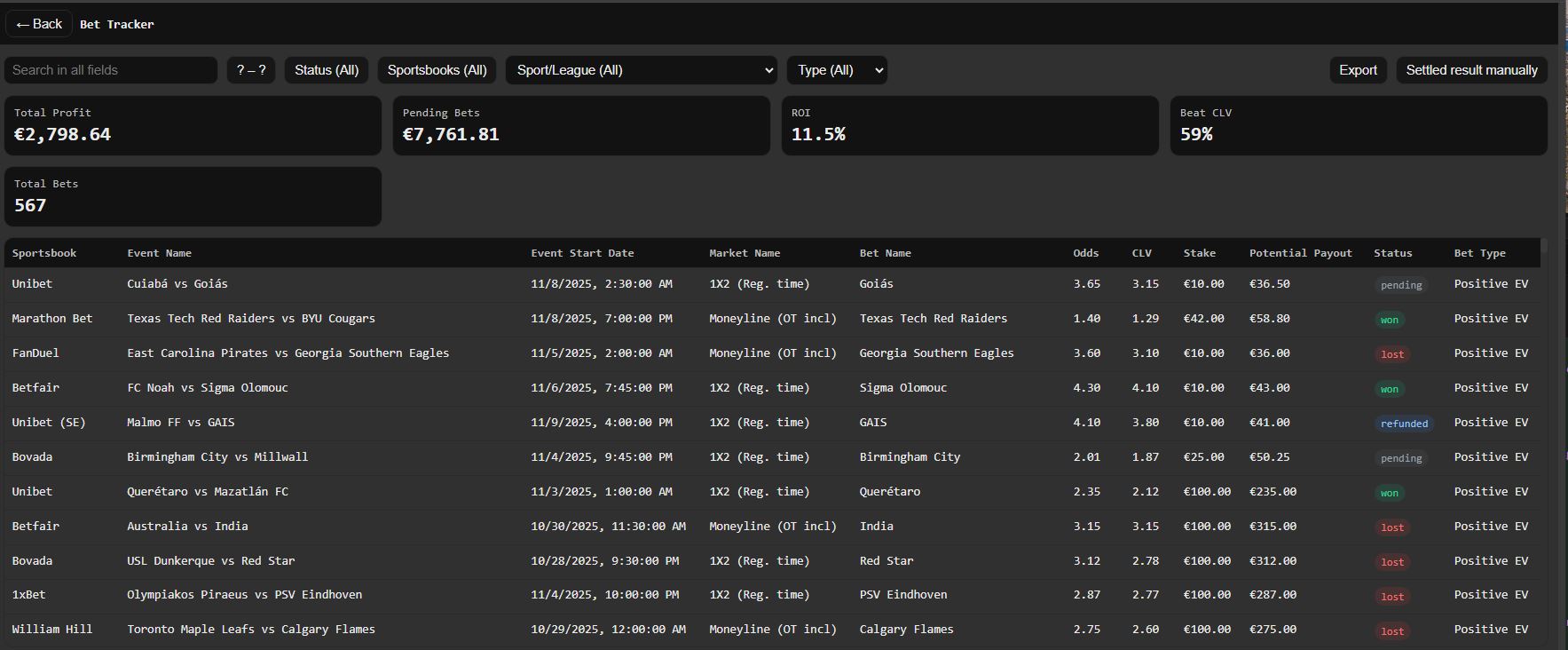The width and height of the screenshot is (1568, 650).
Task: Click 'Settled result manually' button
Action: 1471,70
